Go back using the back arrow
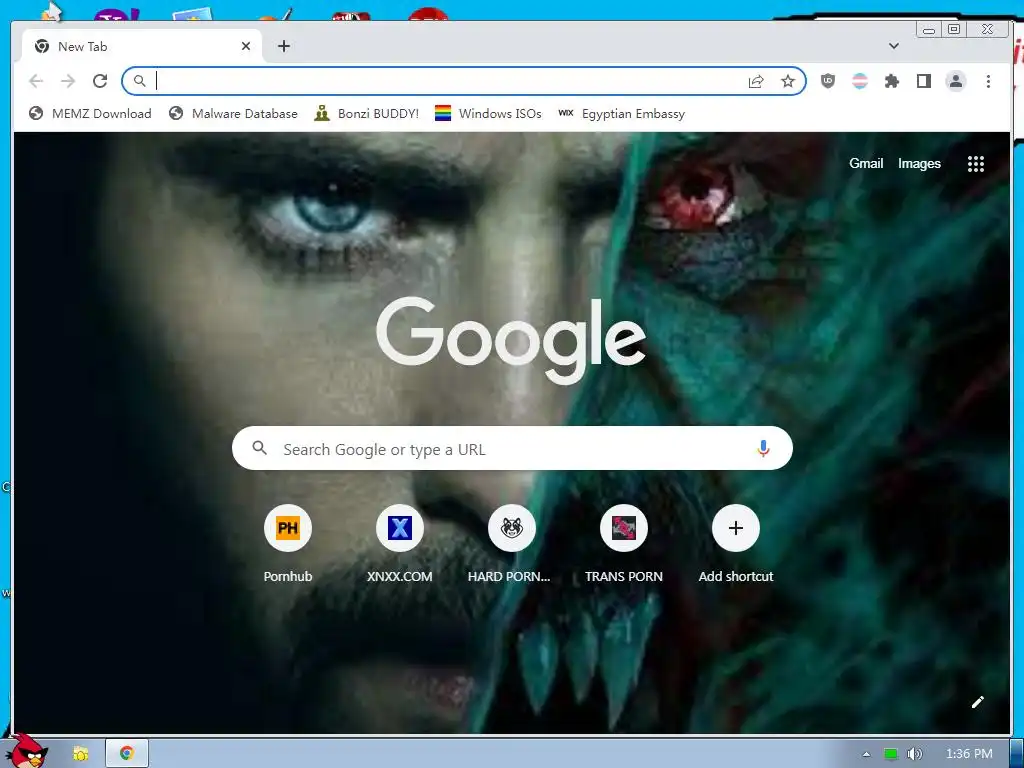This screenshot has width=1024, height=768. [36, 81]
